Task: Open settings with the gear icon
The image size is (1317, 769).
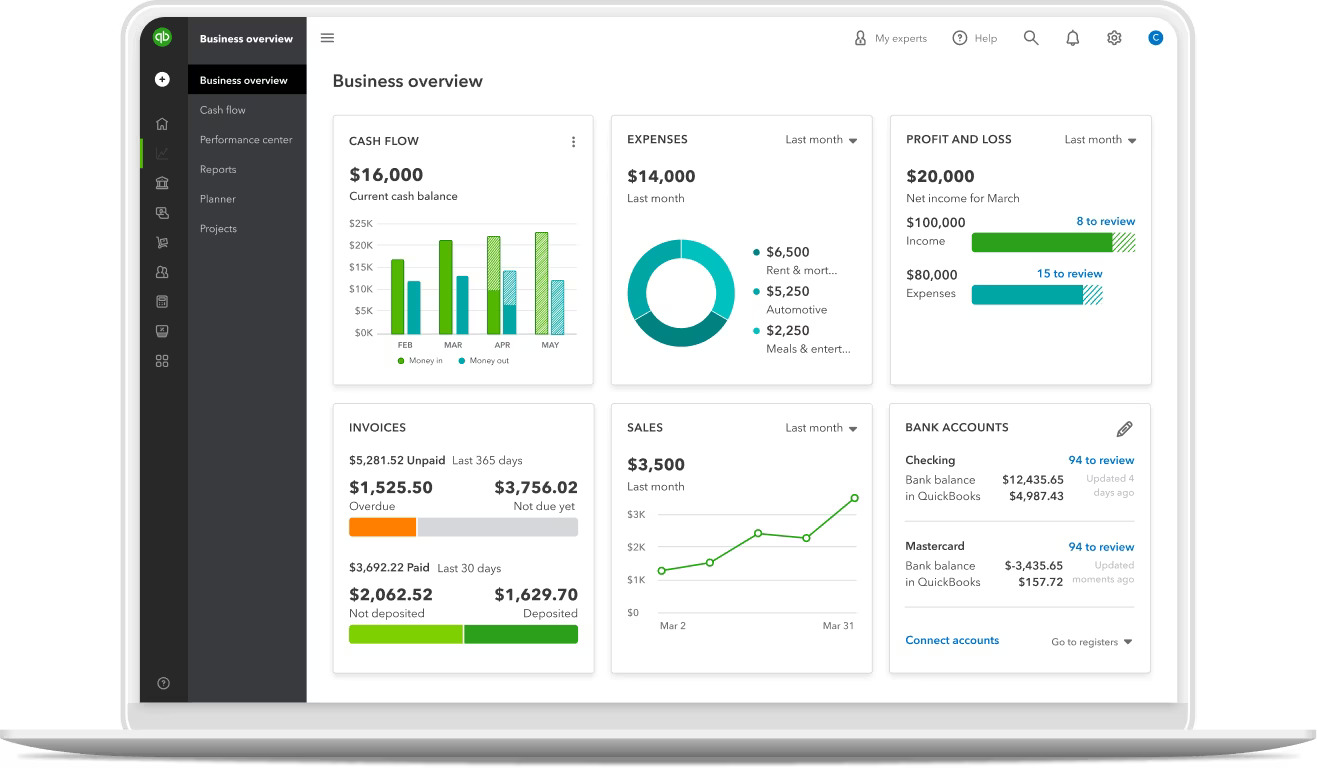Action: 1114,38
